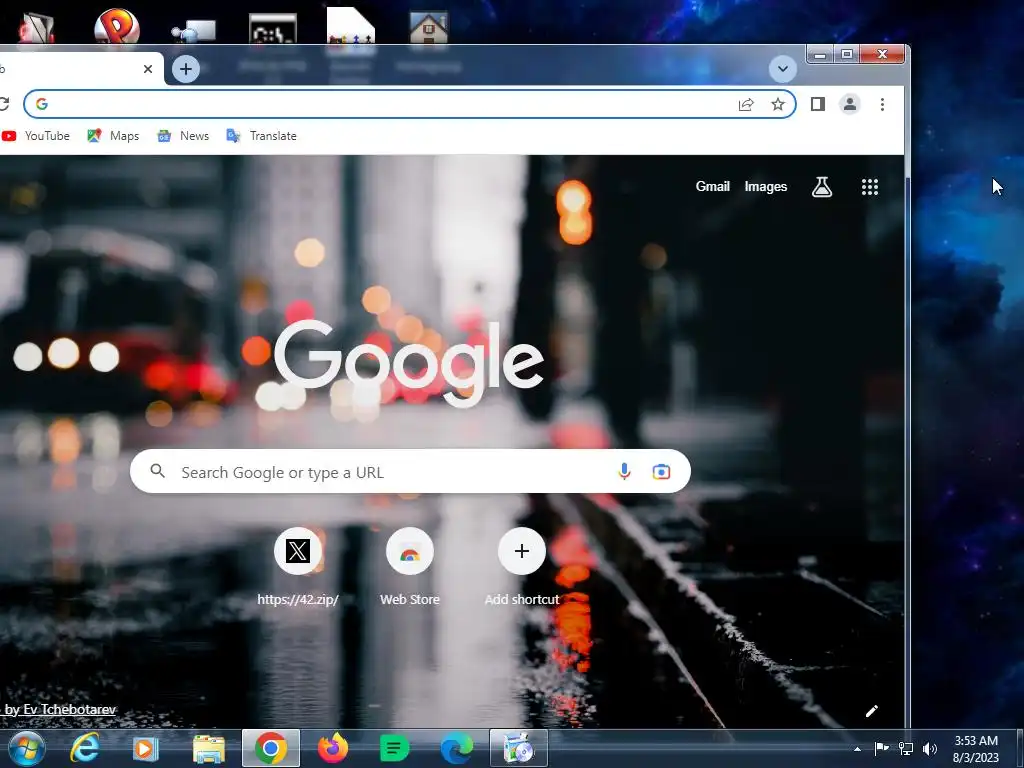Viewport: 1024px width, 768px height.
Task: Start voice search with microphone
Action: 624,472
